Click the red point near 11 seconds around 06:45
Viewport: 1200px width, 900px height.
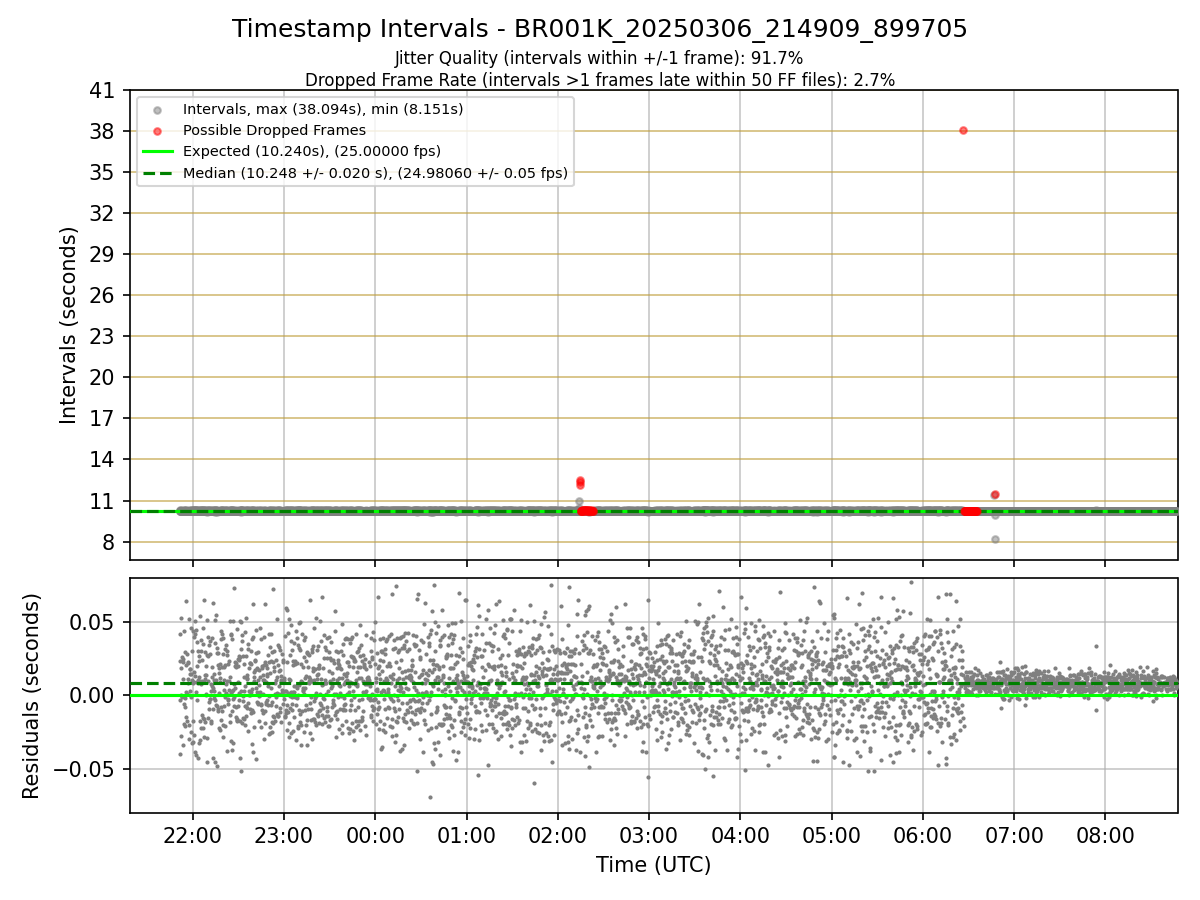(x=995, y=494)
